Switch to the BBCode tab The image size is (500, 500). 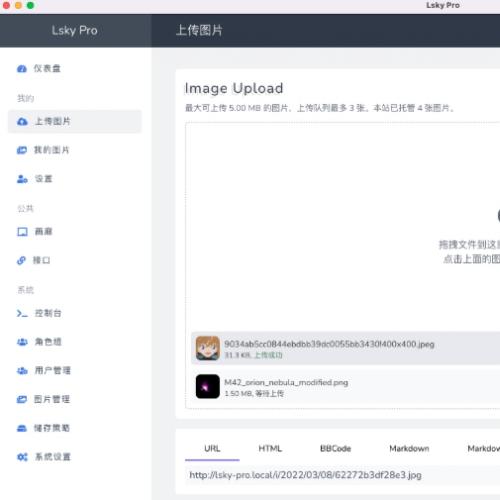tap(335, 449)
